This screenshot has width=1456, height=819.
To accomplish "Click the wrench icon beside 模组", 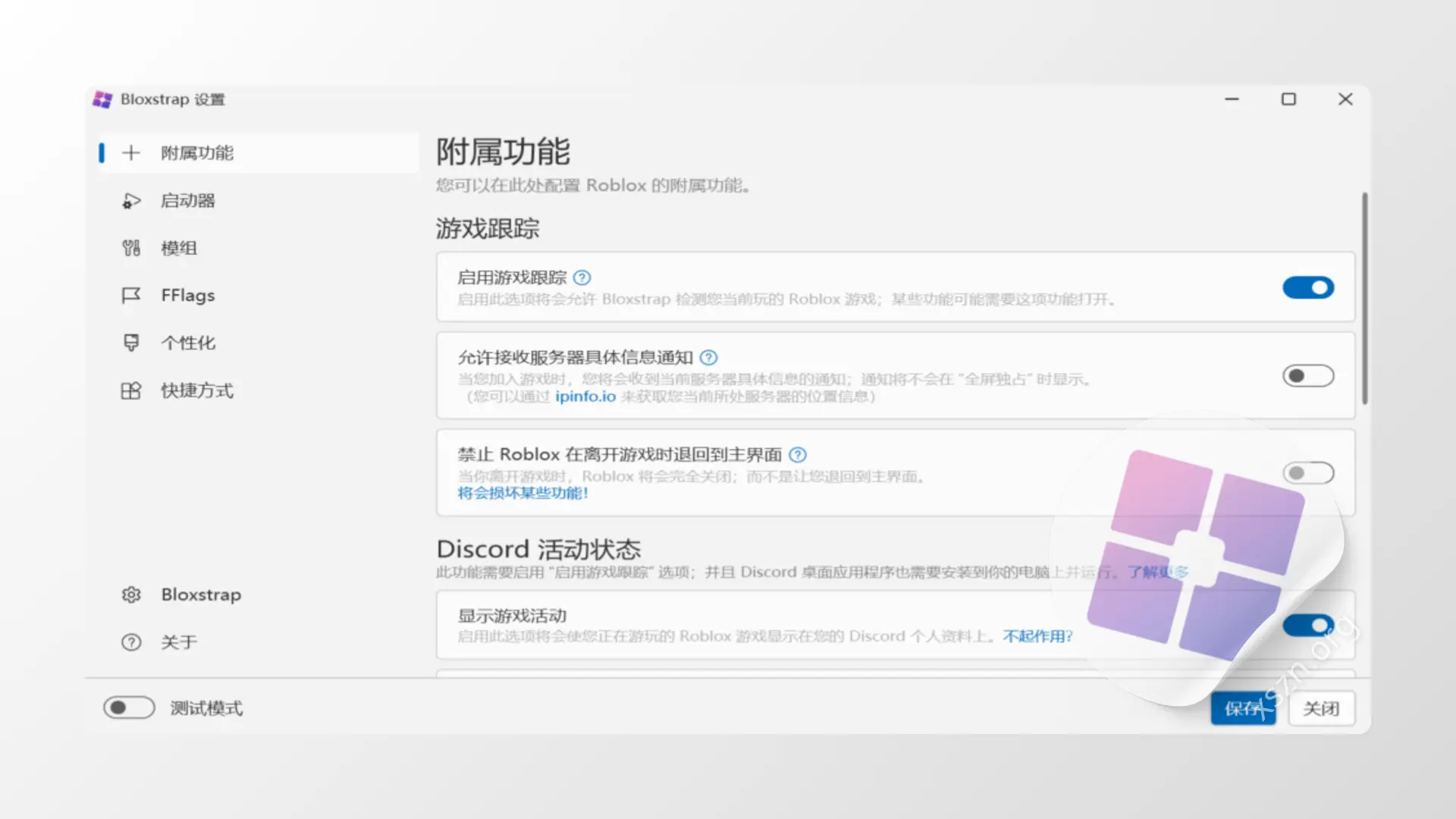I will [x=131, y=248].
